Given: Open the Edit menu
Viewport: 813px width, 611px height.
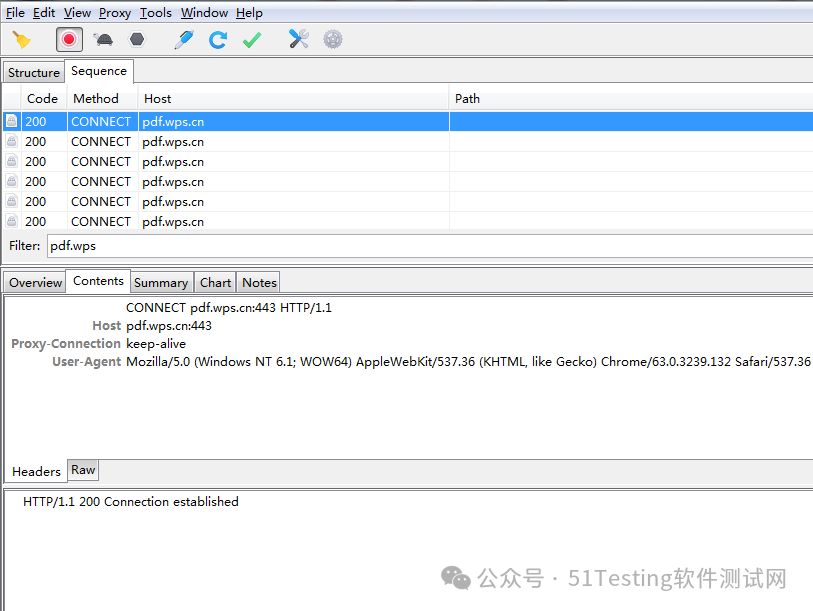Looking at the screenshot, I should 44,12.
